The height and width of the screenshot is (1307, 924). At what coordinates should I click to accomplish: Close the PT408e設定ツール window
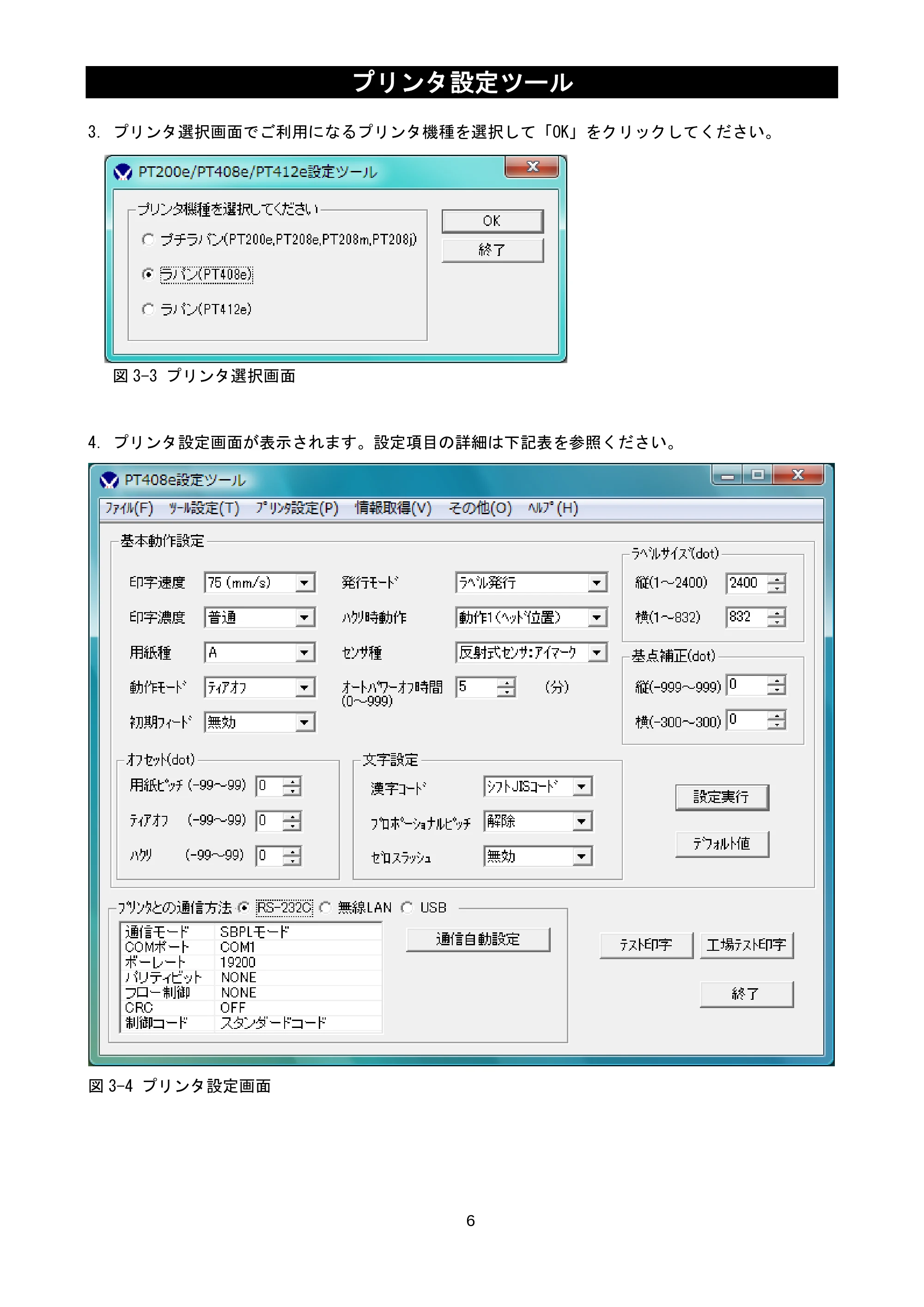798,475
